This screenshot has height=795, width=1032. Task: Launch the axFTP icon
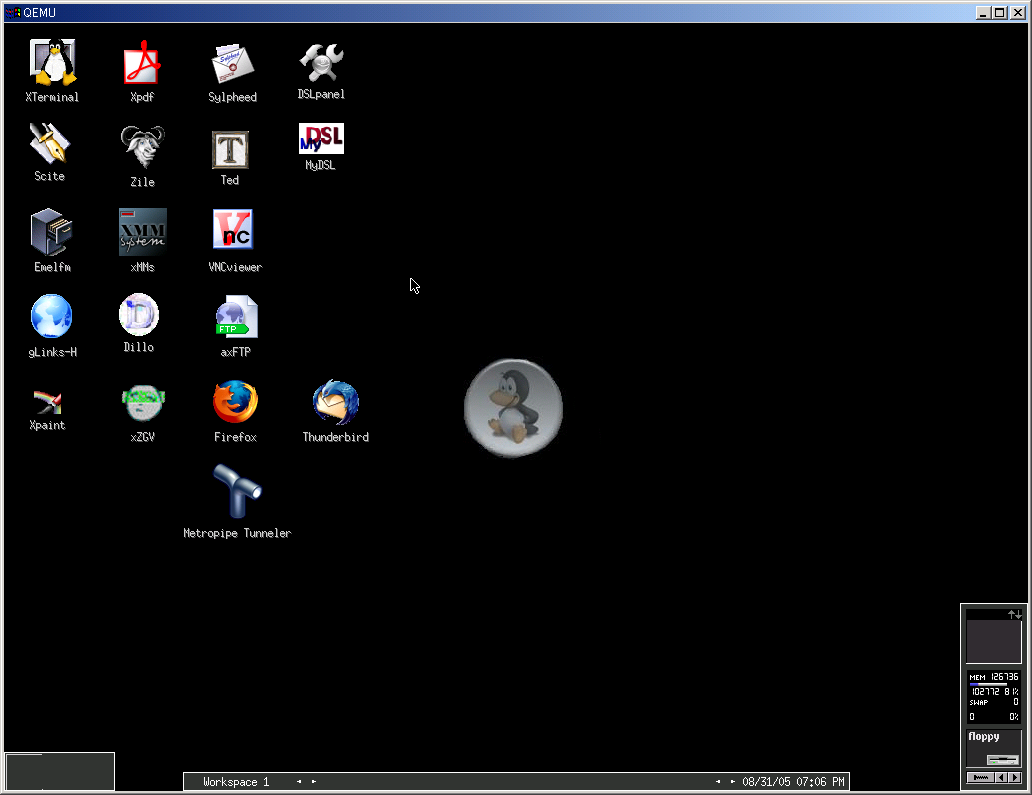click(236, 317)
